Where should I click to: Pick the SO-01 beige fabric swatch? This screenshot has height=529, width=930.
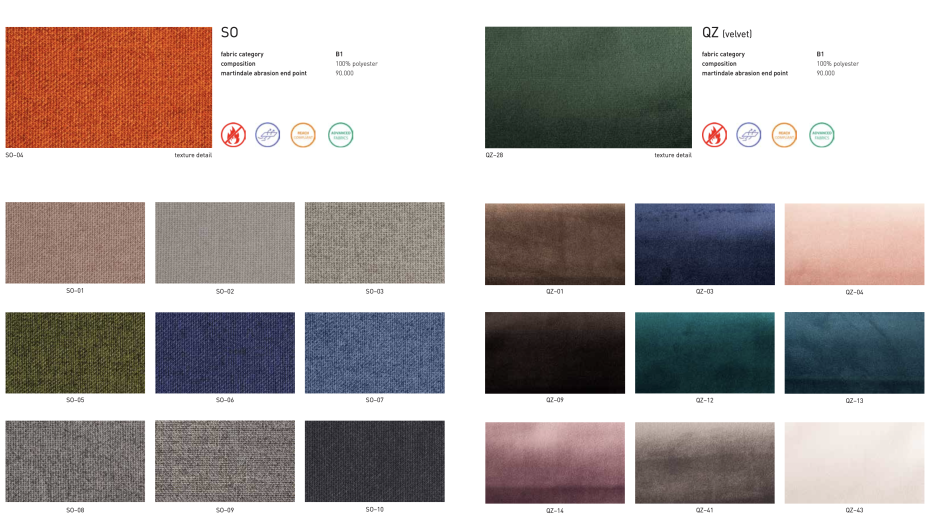pos(75,243)
